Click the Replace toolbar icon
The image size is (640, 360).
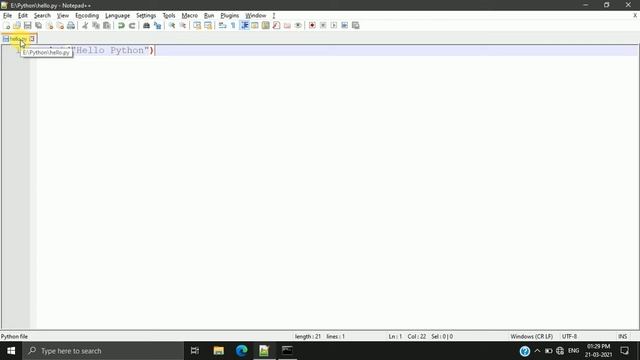click(x=157, y=25)
